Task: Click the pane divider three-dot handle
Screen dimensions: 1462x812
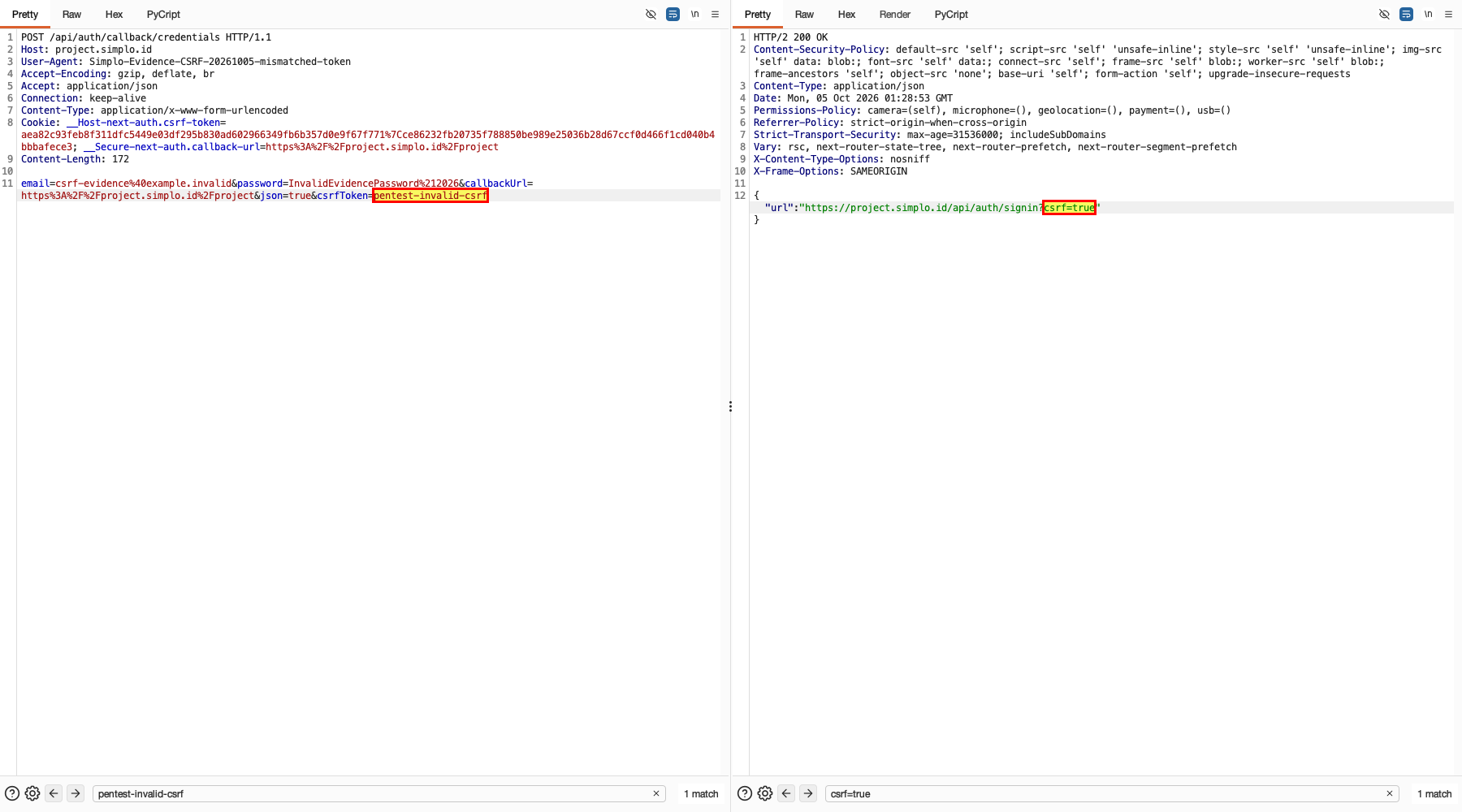Action: coord(730,406)
